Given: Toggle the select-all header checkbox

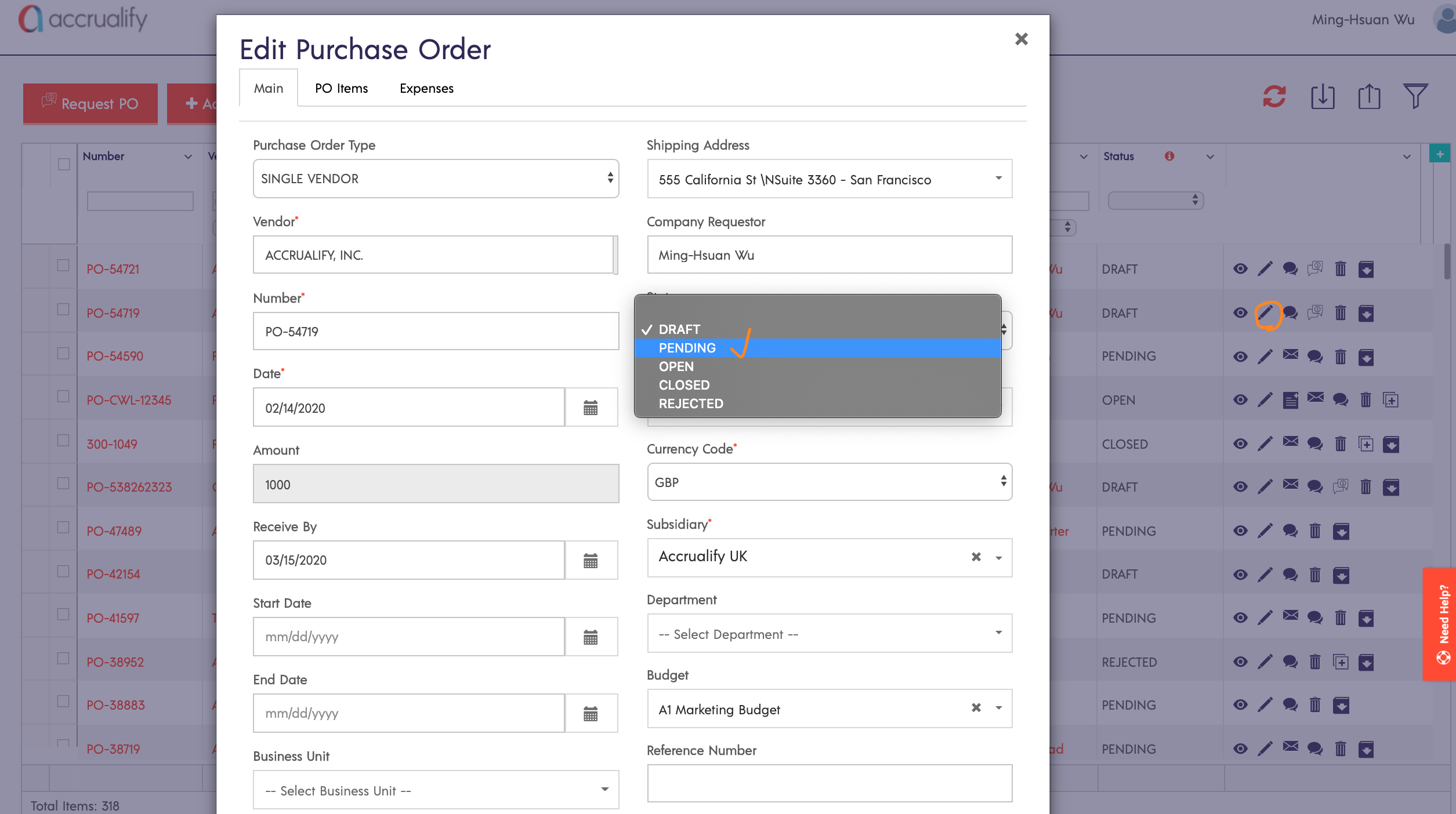Looking at the screenshot, I should click(x=64, y=165).
